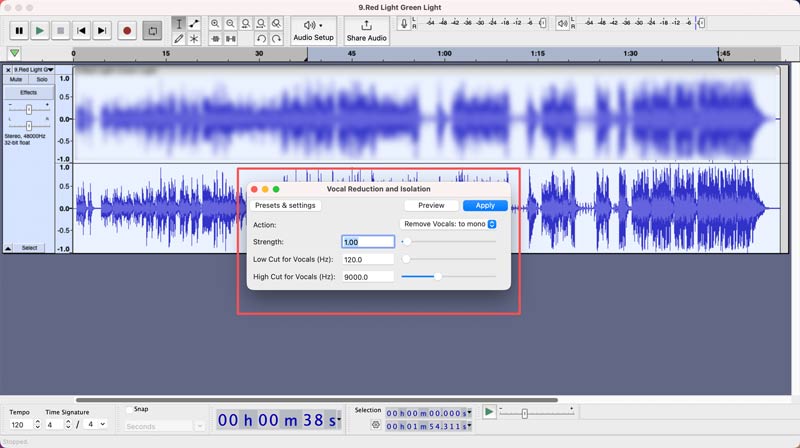Skip to end of the project
This screenshot has height=448, width=800.
coord(102,31)
